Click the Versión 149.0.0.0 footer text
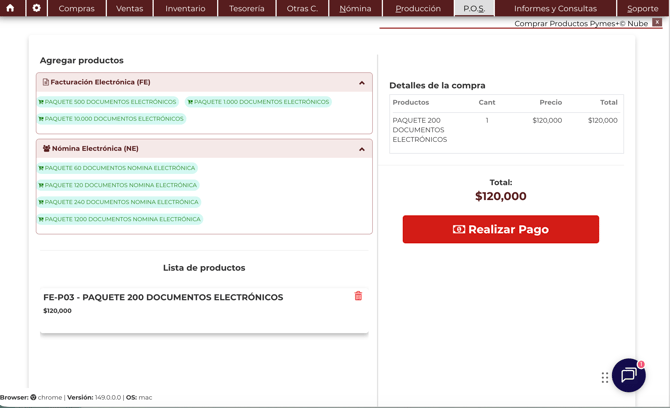Viewport: 670px width, 408px height. (x=94, y=397)
